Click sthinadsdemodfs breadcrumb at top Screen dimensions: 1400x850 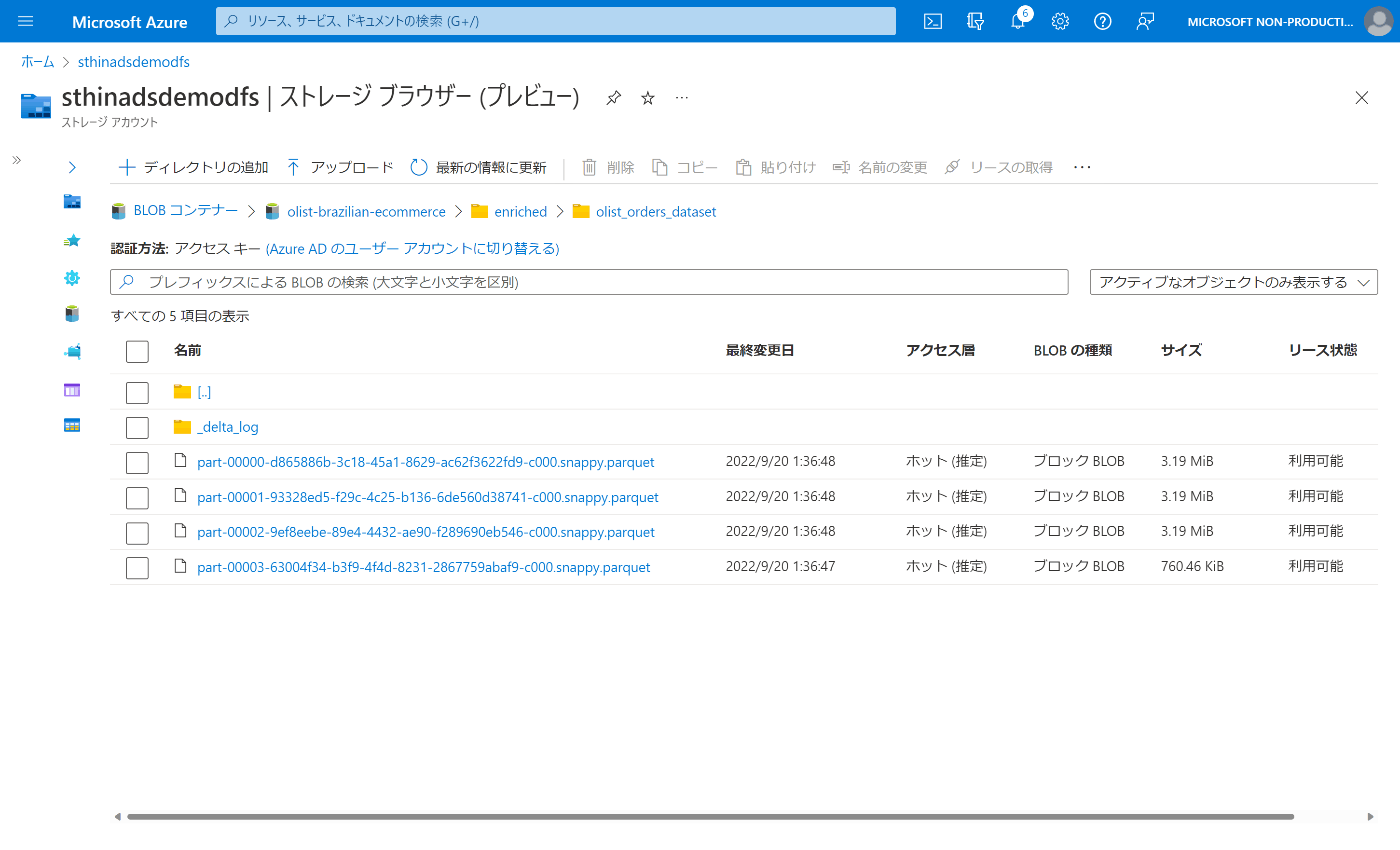coord(134,62)
